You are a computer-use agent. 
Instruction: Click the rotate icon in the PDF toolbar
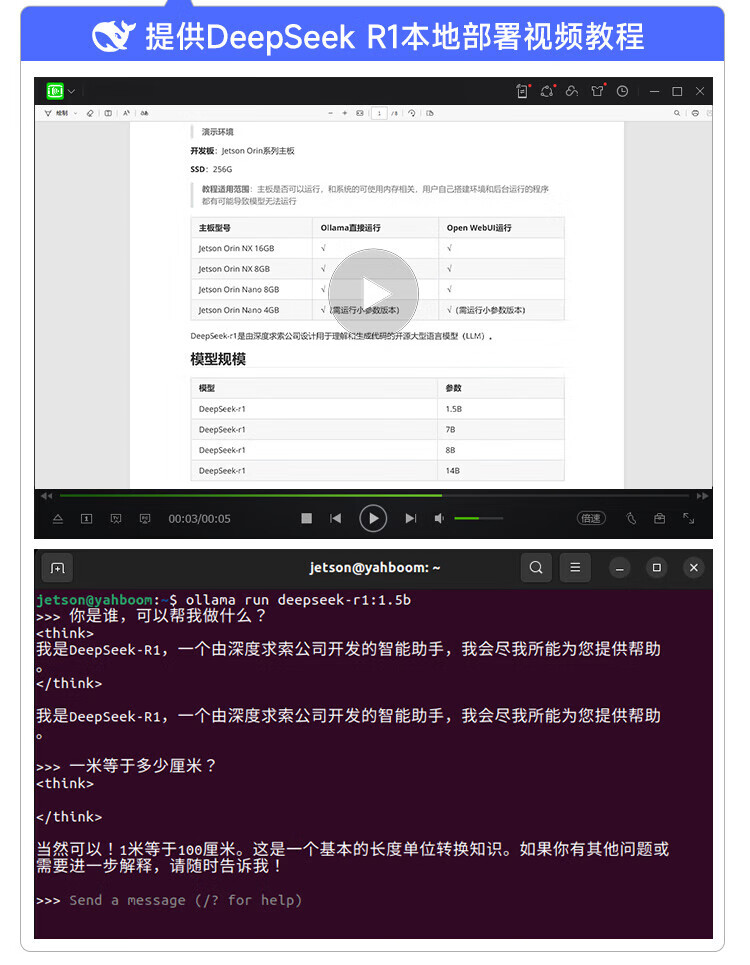(412, 113)
